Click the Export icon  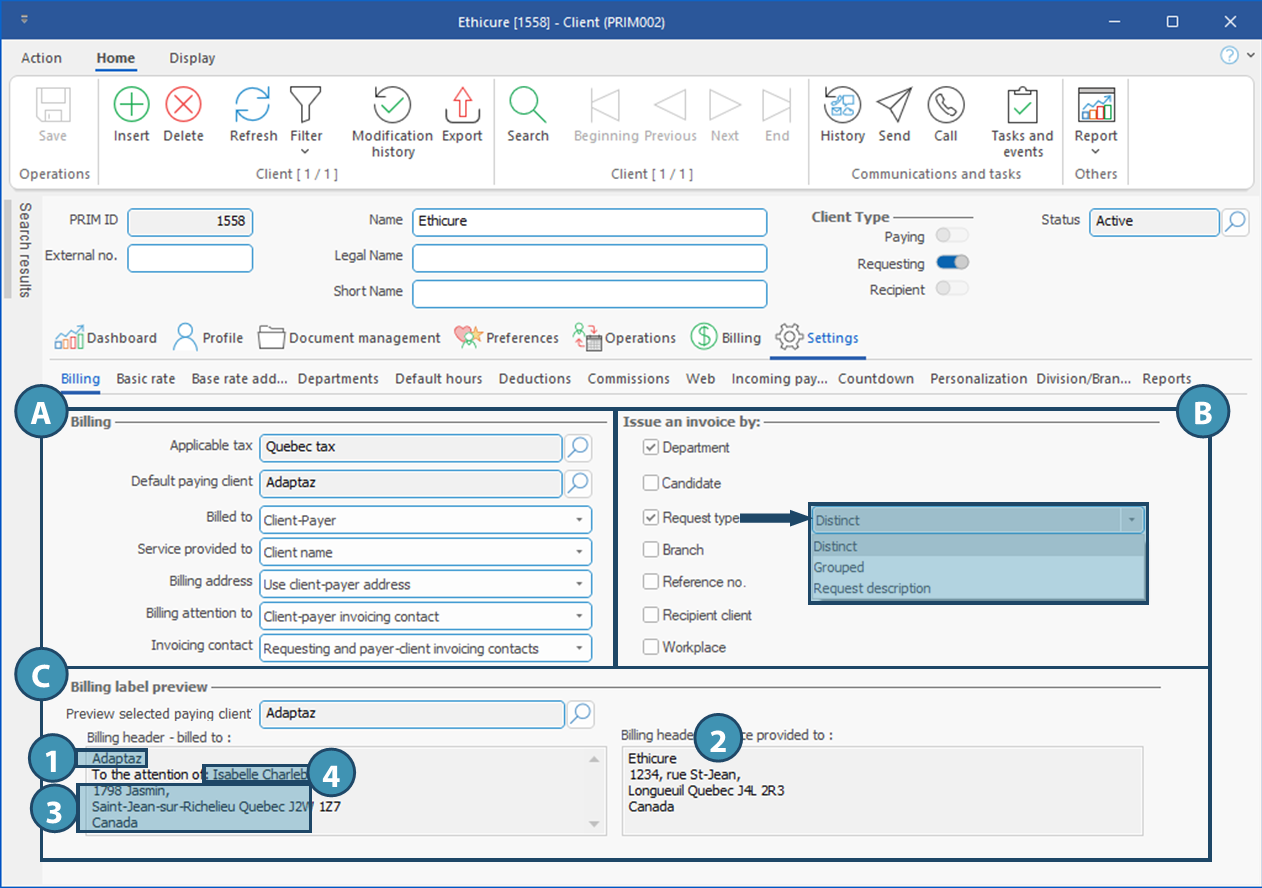[462, 105]
